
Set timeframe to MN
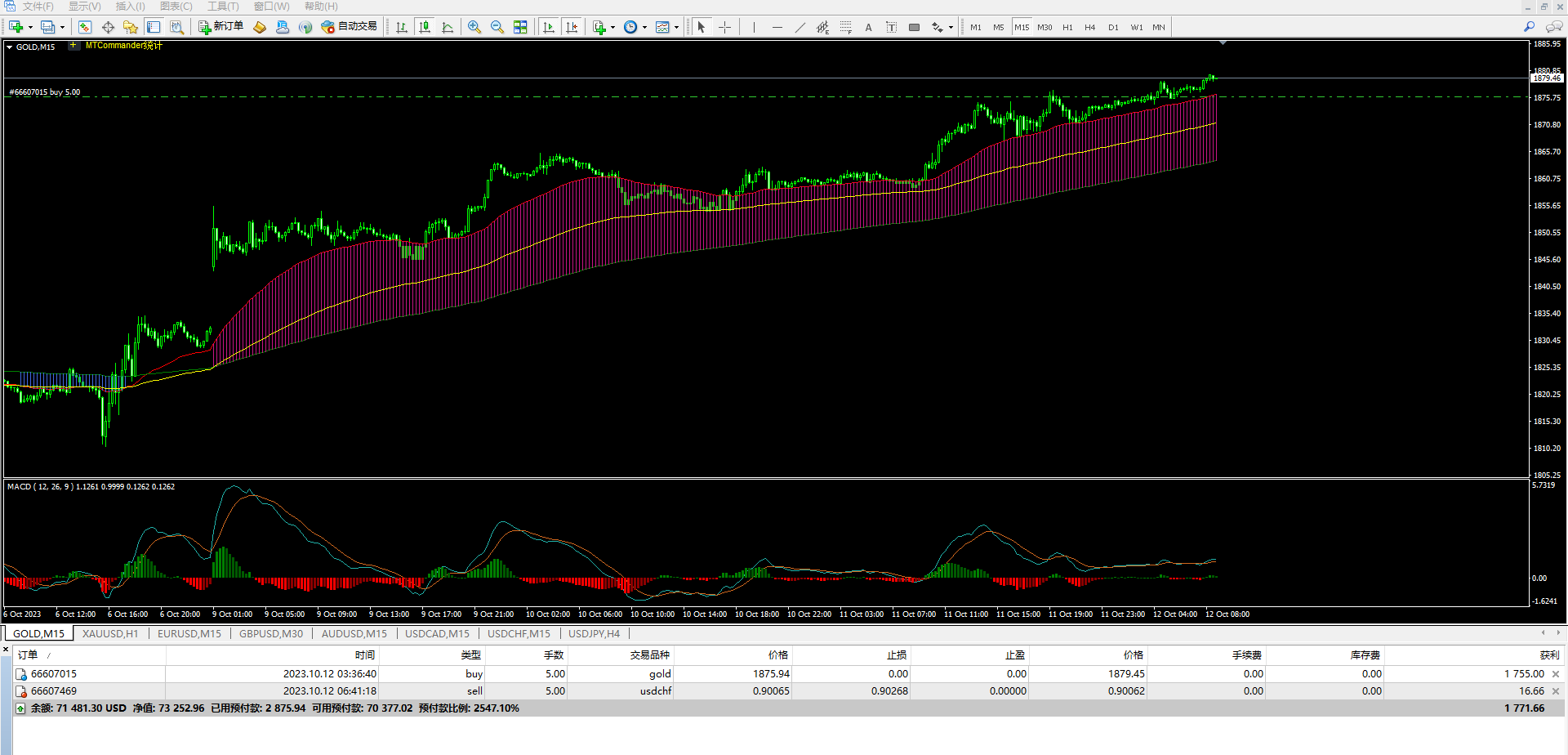pyautogui.click(x=1159, y=27)
